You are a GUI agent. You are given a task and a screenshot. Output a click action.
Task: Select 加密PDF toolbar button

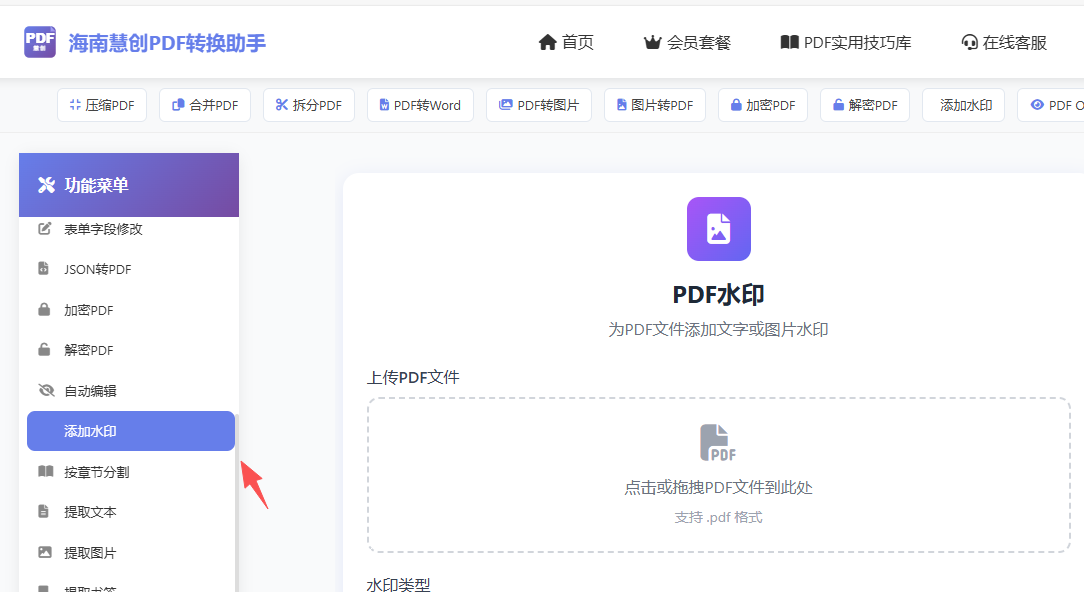pos(763,105)
